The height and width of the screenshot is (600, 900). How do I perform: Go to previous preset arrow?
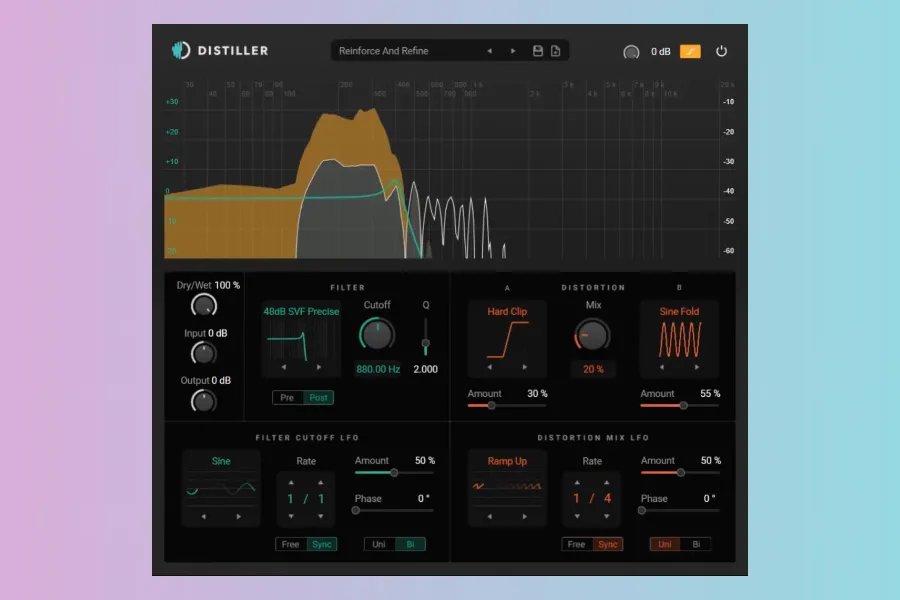[490, 51]
